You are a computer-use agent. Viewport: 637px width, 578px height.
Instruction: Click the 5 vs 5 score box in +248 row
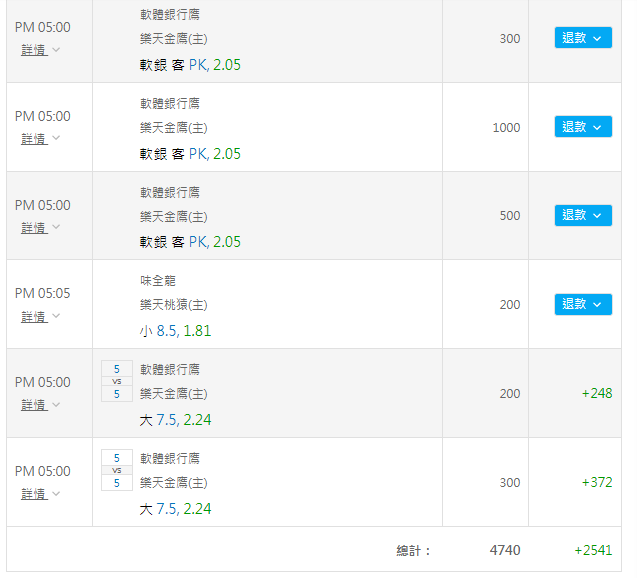tap(117, 381)
